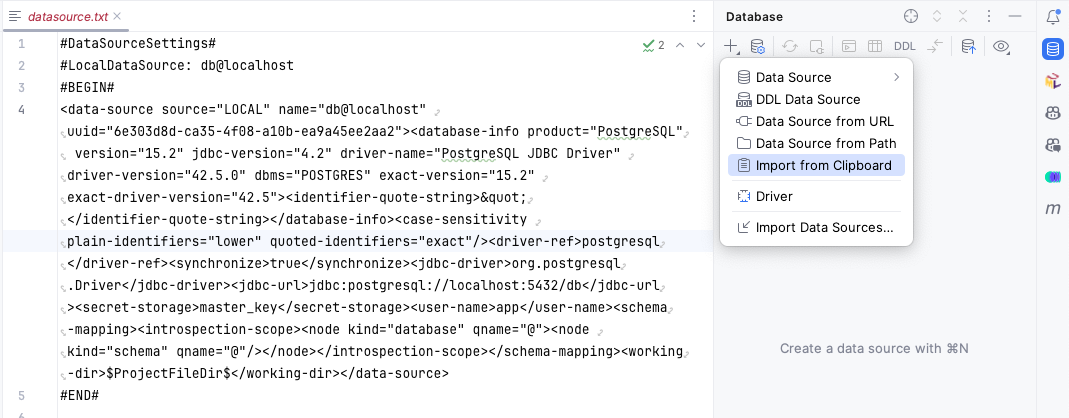Click Expand All in Database header
Screen dimensions: 1069x418
tap(937, 16)
